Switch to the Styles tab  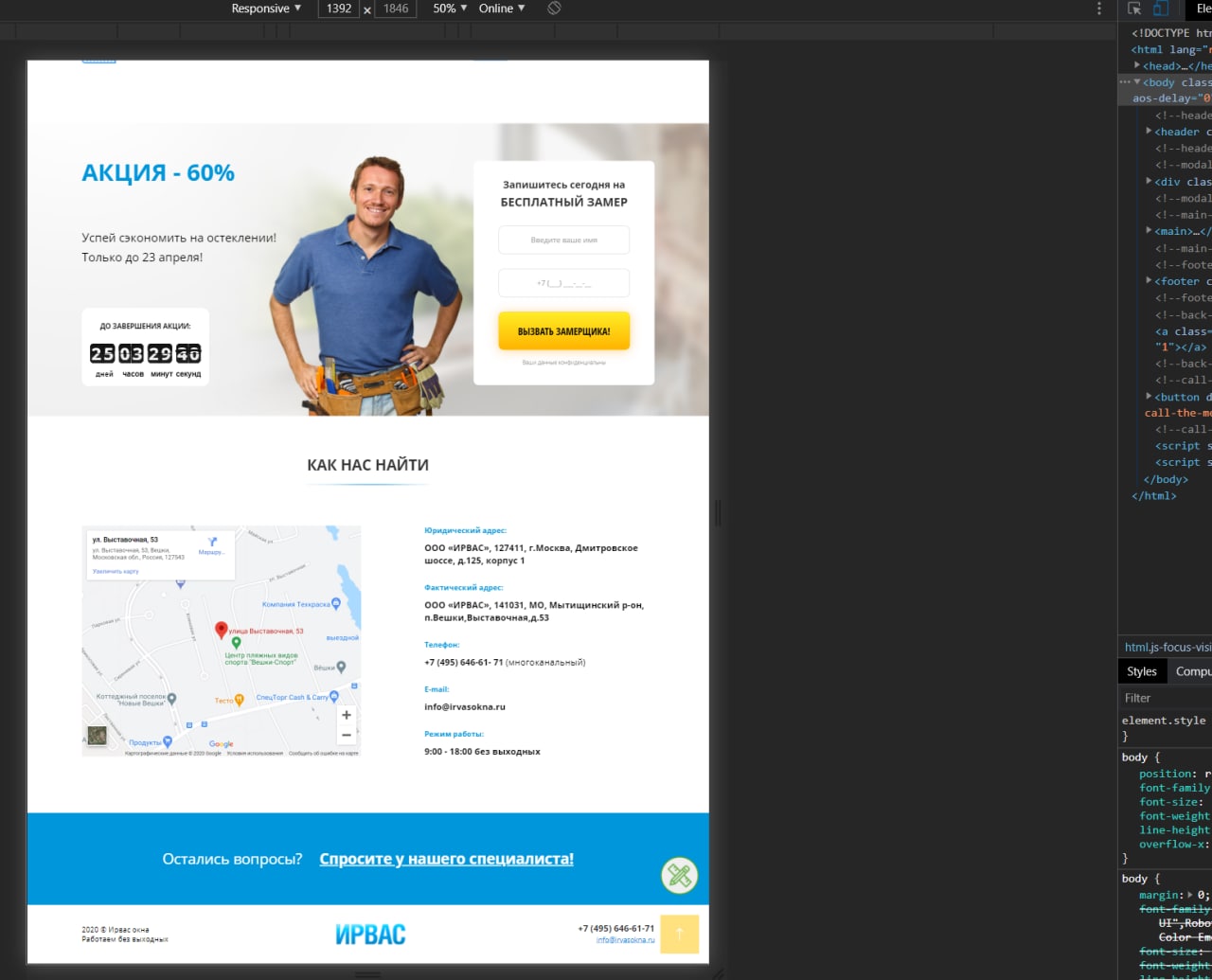point(1142,671)
